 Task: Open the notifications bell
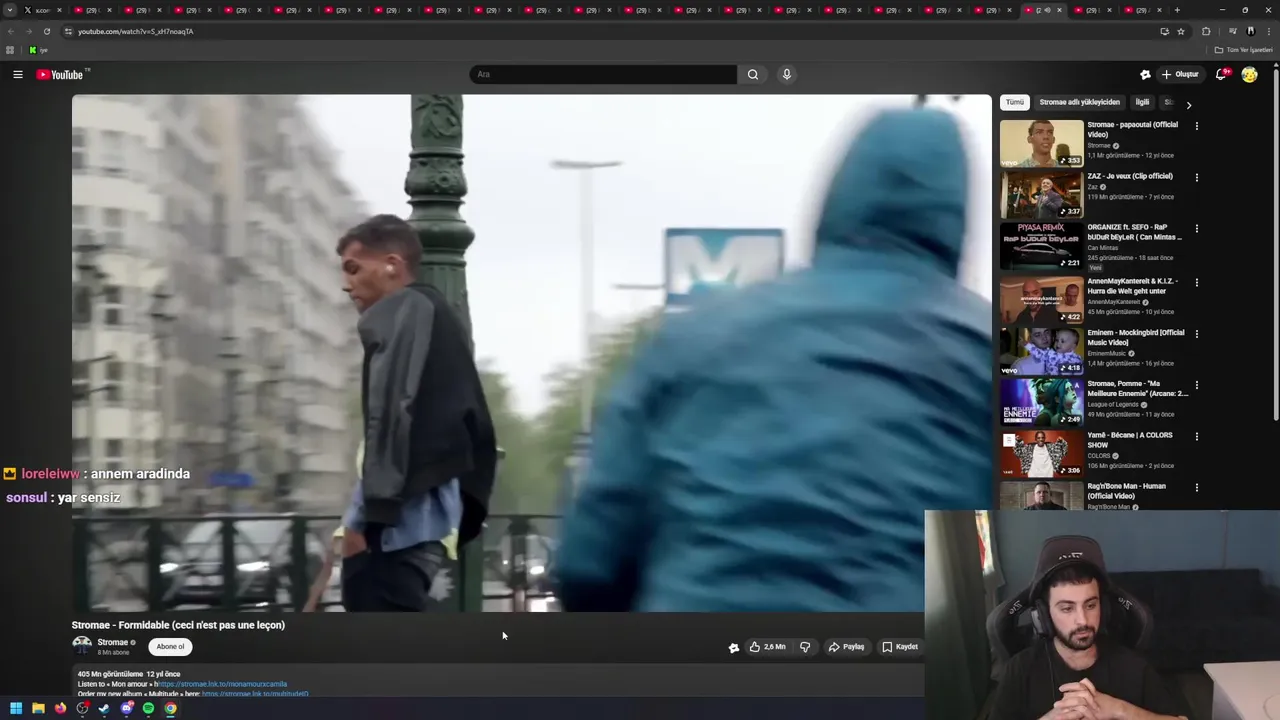point(1221,74)
